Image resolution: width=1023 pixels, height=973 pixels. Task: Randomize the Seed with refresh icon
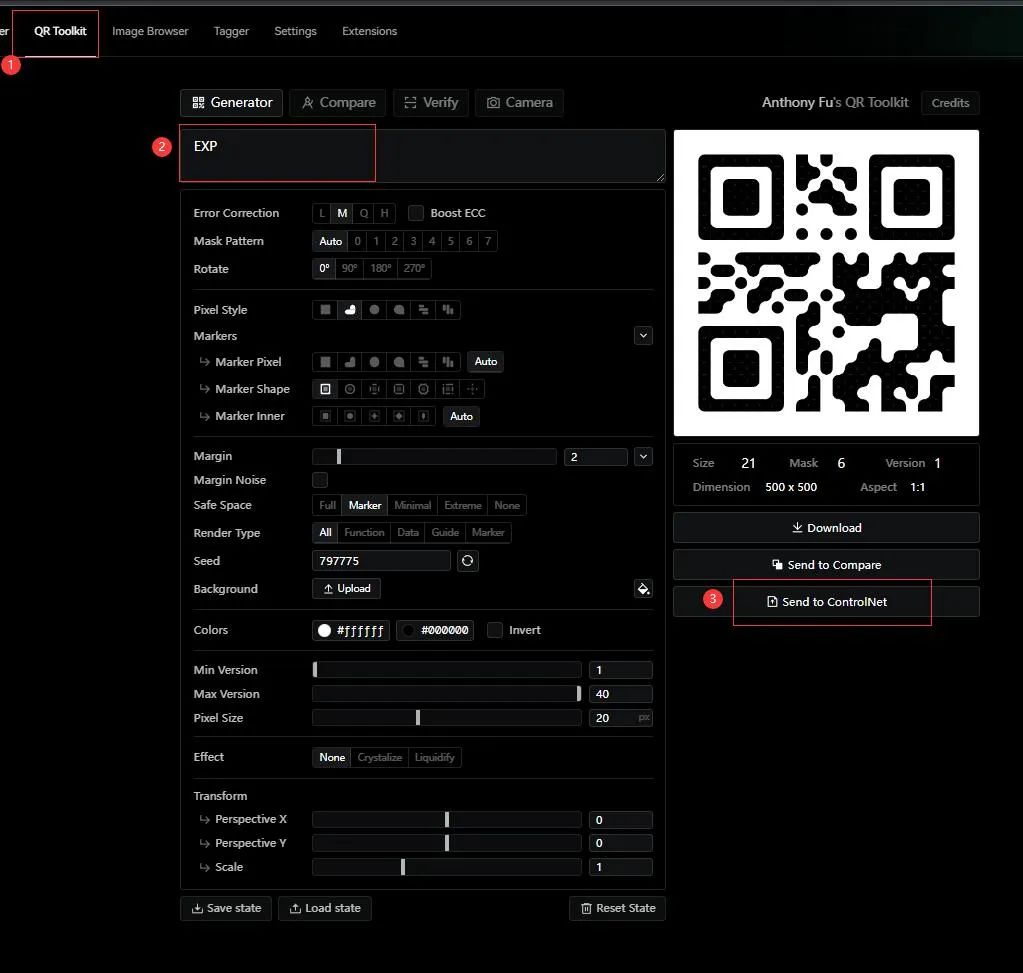467,561
